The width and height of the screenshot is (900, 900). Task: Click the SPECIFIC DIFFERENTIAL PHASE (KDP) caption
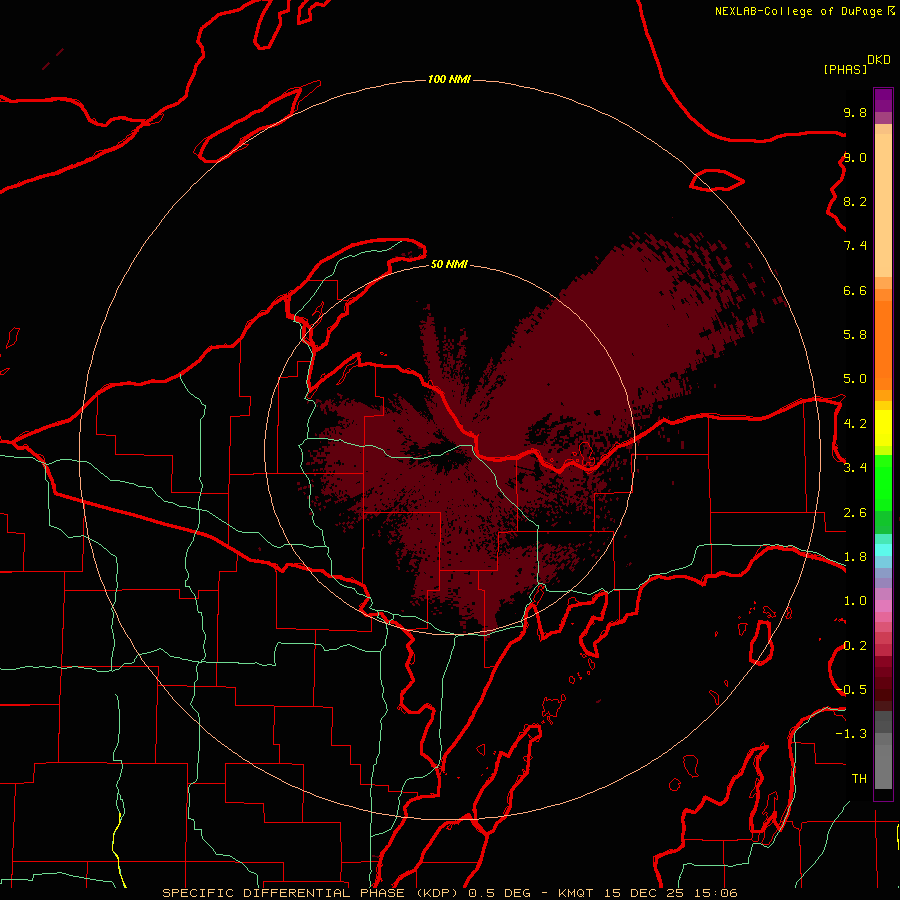pyautogui.click(x=311, y=893)
